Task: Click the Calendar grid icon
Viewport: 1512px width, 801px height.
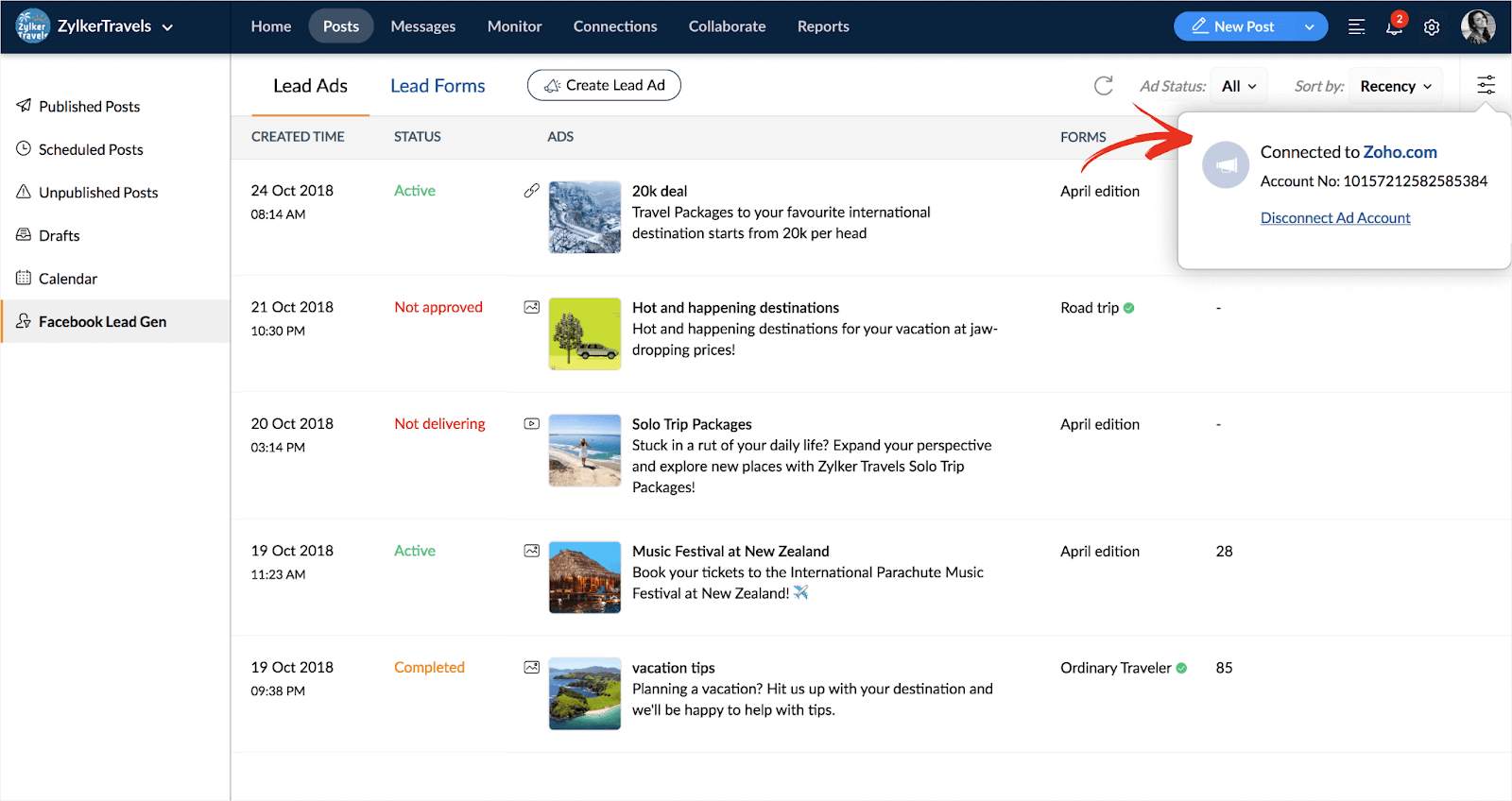Action: (24, 278)
